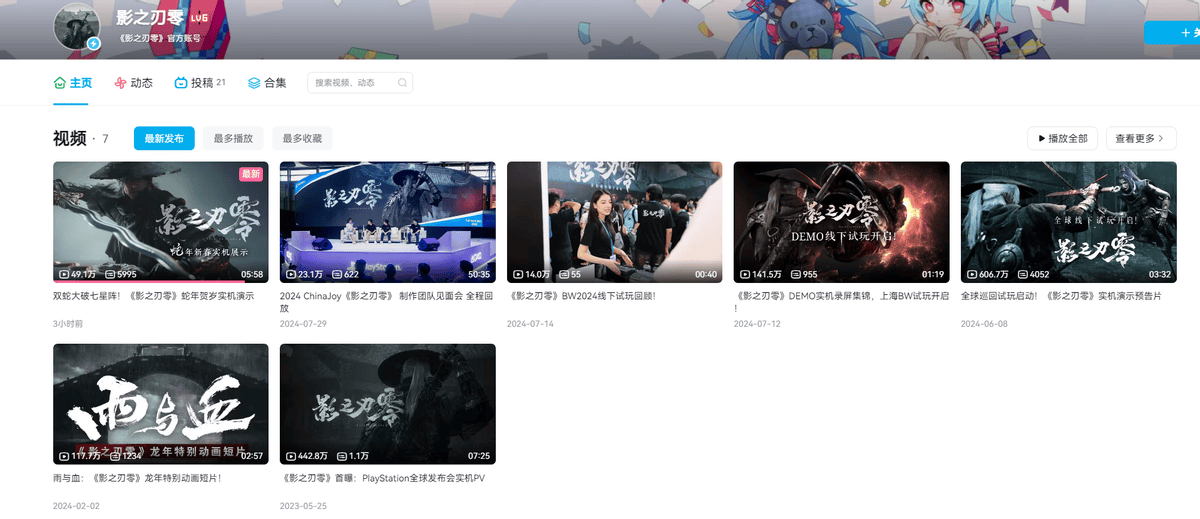Image resolution: width=1200 pixels, height=519 pixels.
Task: Click play count icon beside 442.8万
Action: click(x=291, y=456)
